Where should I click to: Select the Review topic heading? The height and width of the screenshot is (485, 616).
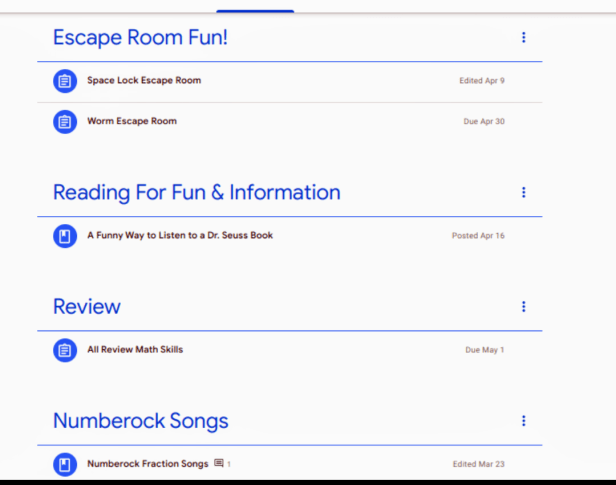coord(87,307)
